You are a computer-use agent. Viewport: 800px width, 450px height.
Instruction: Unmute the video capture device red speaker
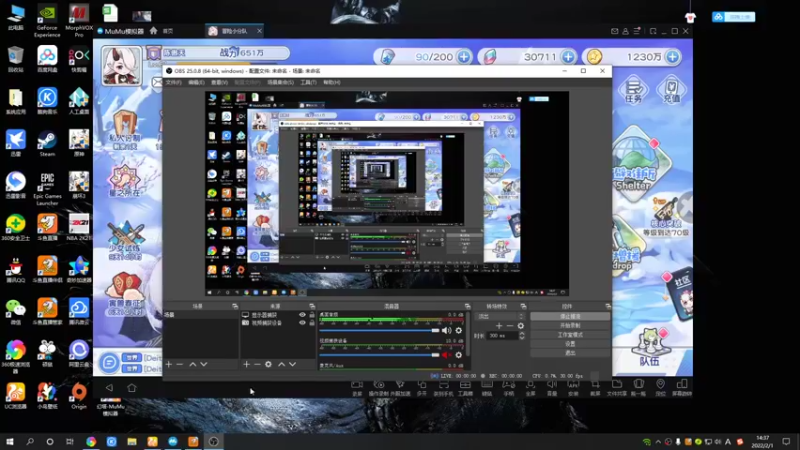point(447,355)
